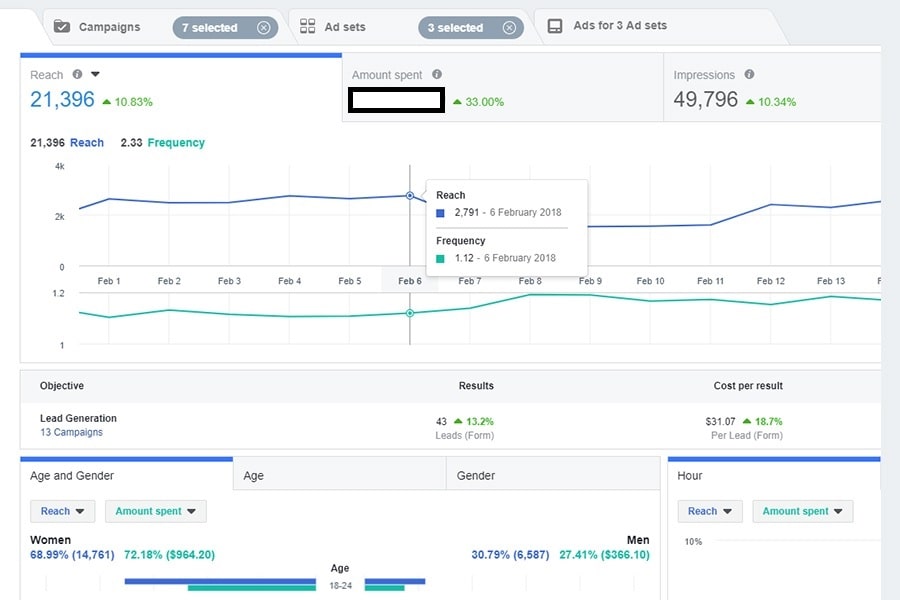Click the 3 selected ad sets pill
Screen dimensions: 900x600
point(471,28)
